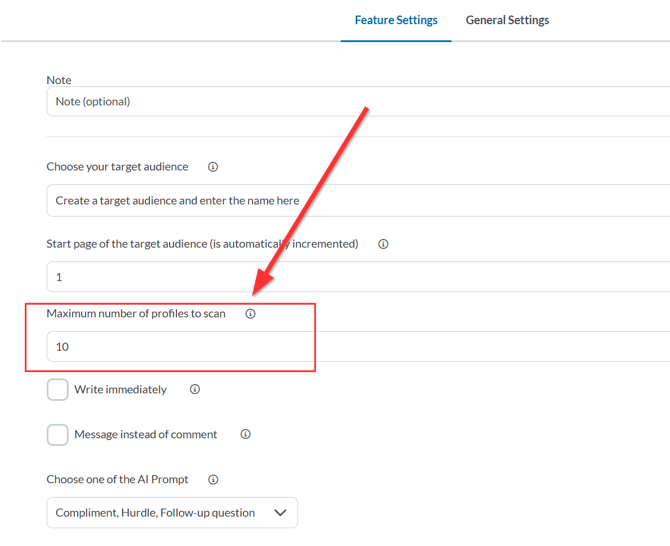Viewport: 670px width, 546px height.
Task: Open info icon beside Start page label
Action: (383, 244)
